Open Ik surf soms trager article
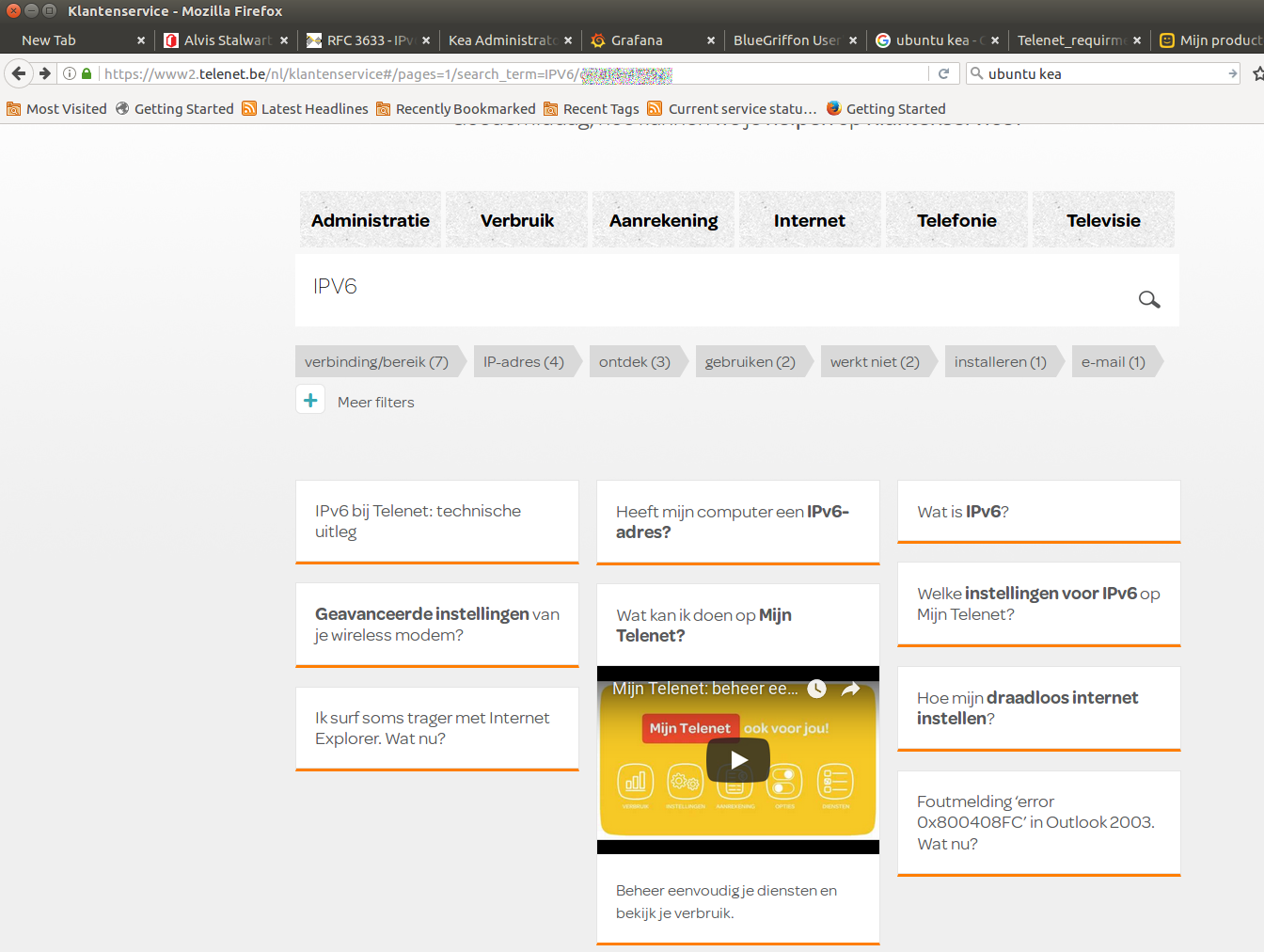Image resolution: width=1264 pixels, height=952 pixels. pos(437,728)
